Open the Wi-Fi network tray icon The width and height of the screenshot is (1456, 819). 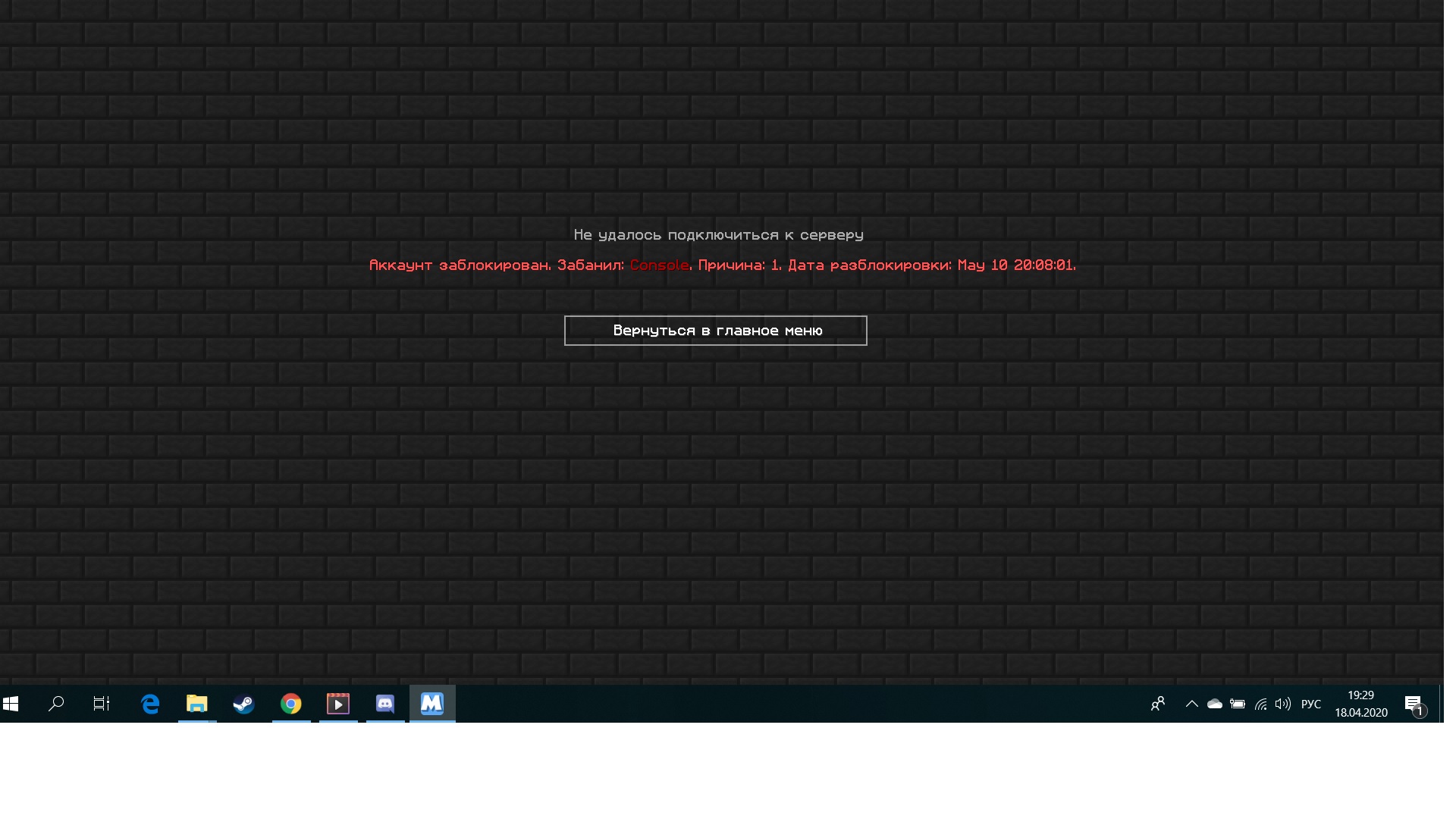point(1260,704)
